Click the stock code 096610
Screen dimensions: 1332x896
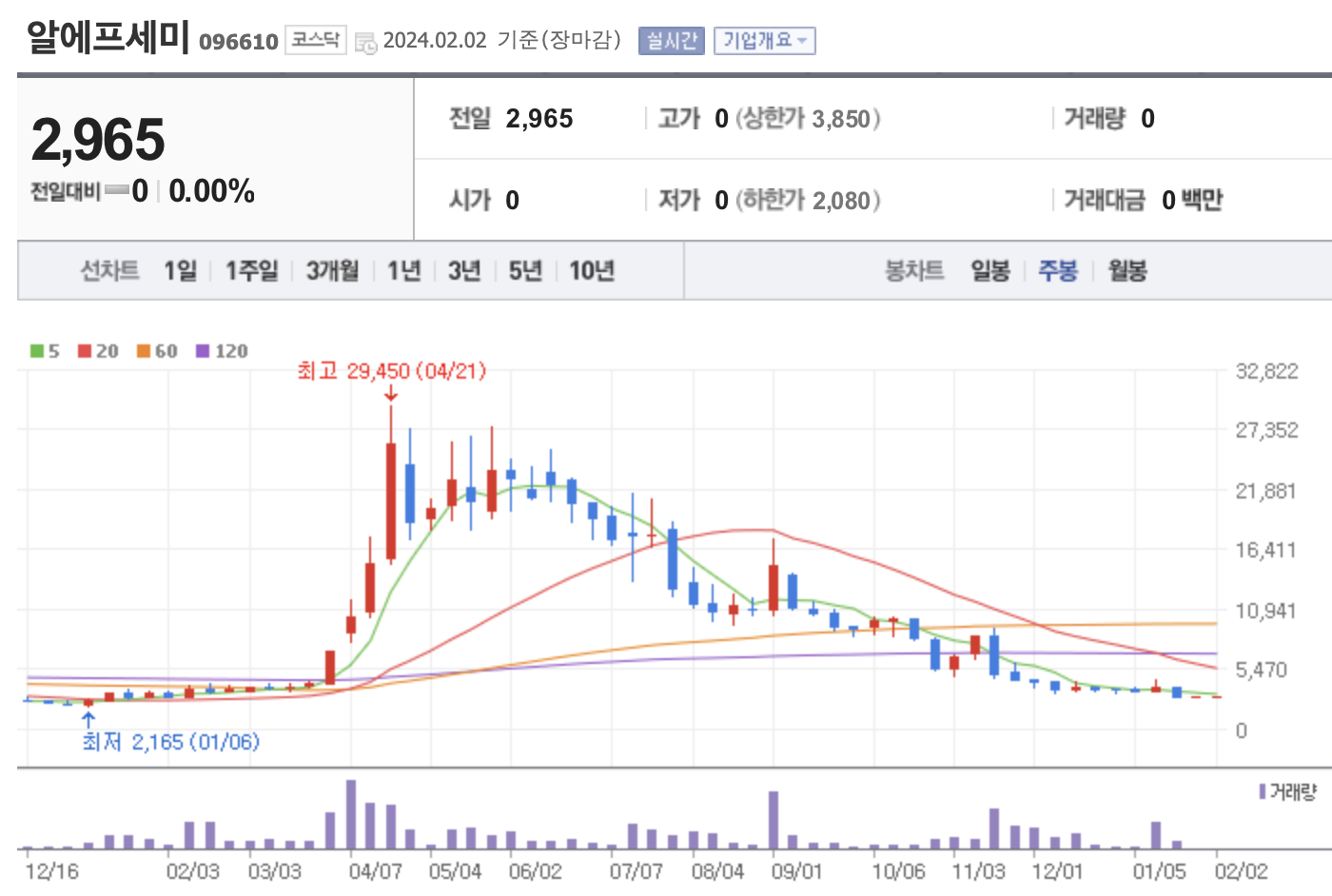click(239, 42)
